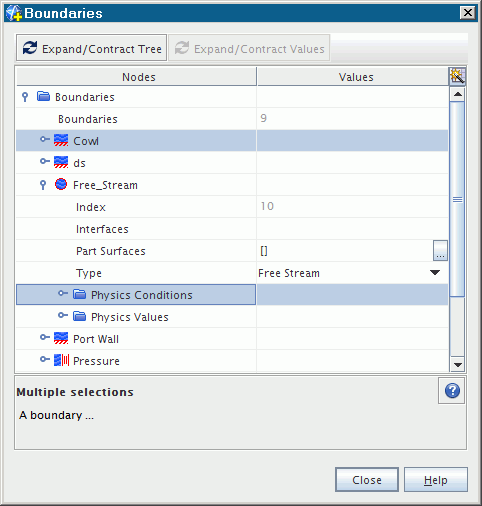Select the Port Wall tree item
Screen dimensions: 482x506
tap(96, 339)
